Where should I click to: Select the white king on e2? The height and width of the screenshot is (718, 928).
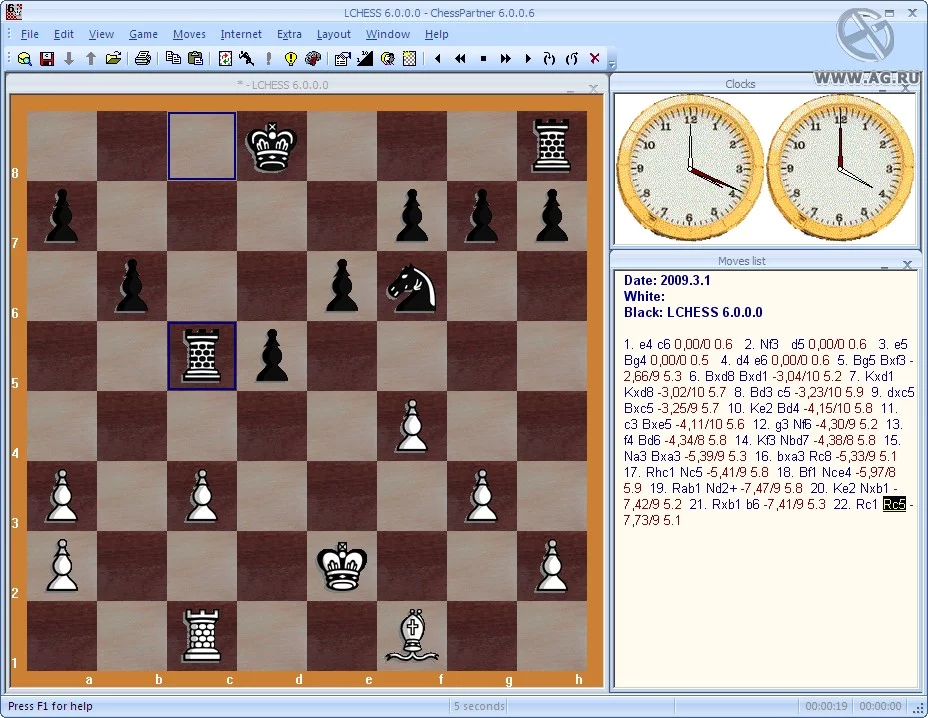pyautogui.click(x=341, y=565)
